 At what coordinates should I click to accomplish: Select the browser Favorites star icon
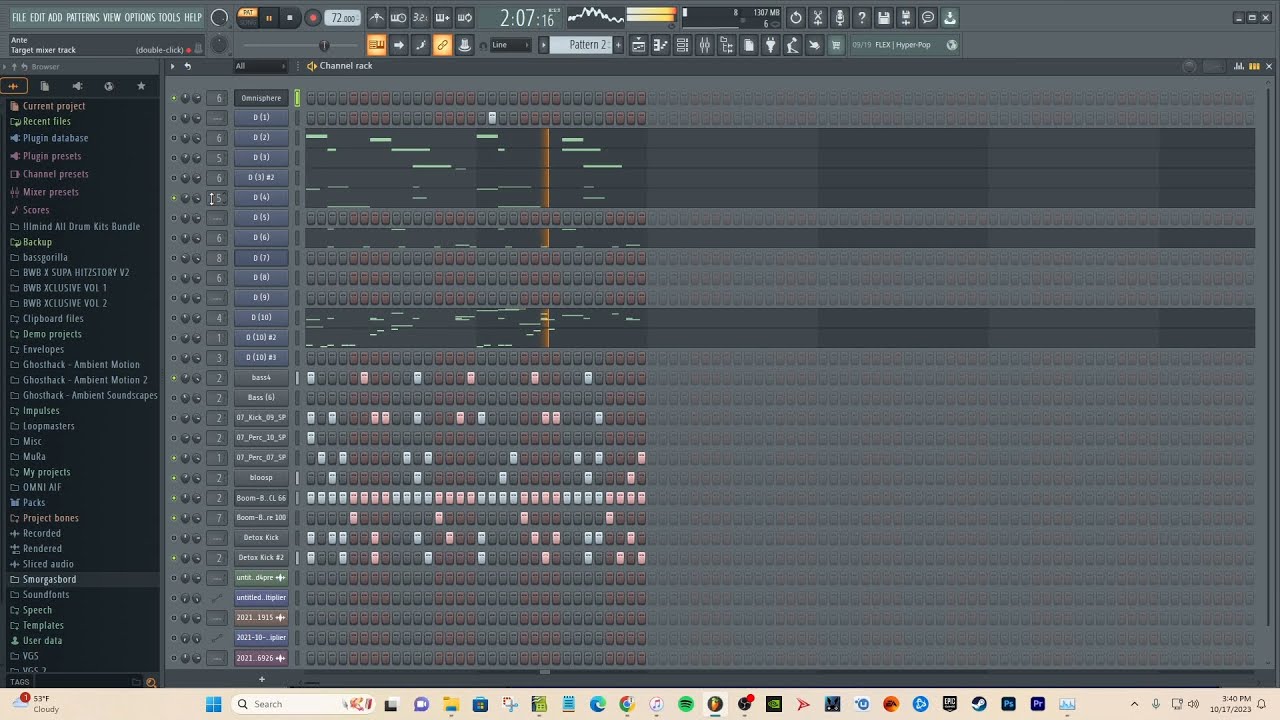pyautogui.click(x=141, y=86)
